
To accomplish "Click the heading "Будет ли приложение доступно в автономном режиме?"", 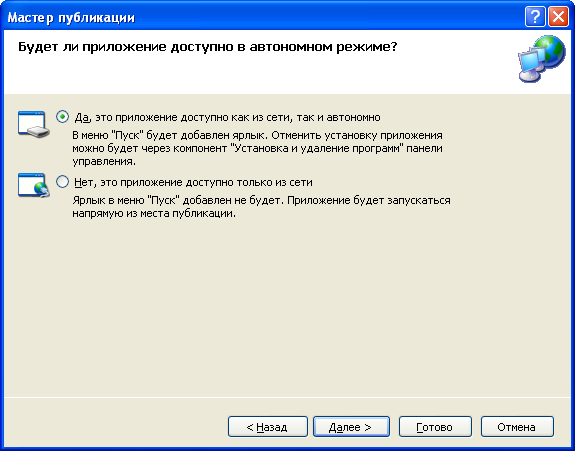I will point(208,47).
